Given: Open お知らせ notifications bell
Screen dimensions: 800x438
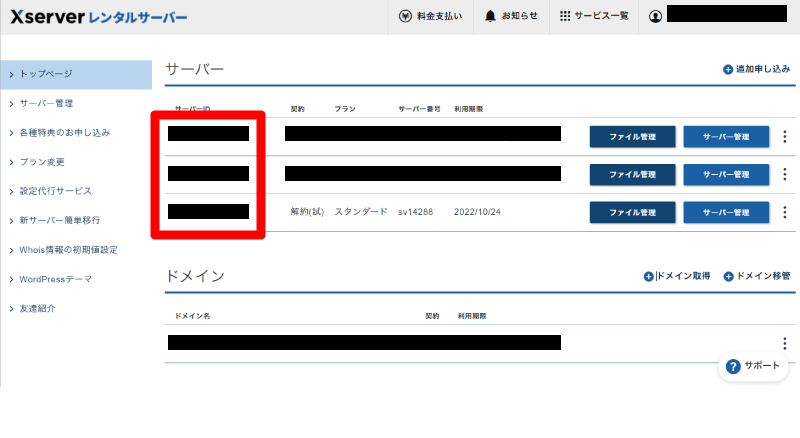Looking at the screenshot, I should click(511, 17).
